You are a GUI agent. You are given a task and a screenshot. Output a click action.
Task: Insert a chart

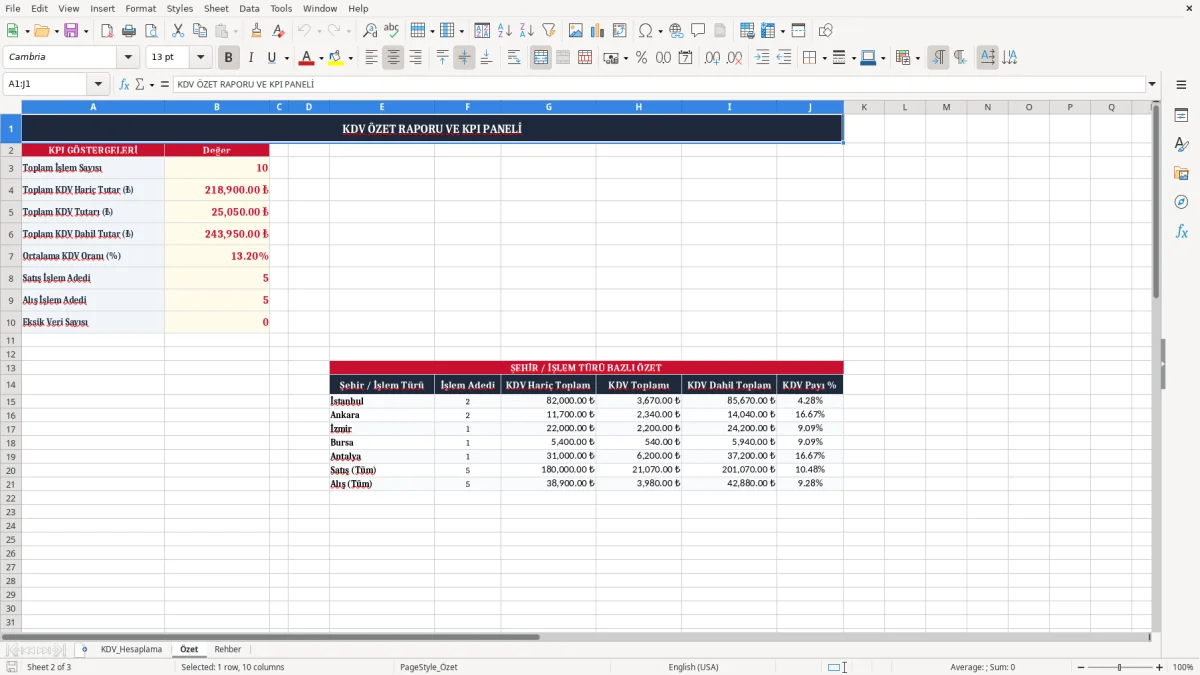click(x=598, y=31)
